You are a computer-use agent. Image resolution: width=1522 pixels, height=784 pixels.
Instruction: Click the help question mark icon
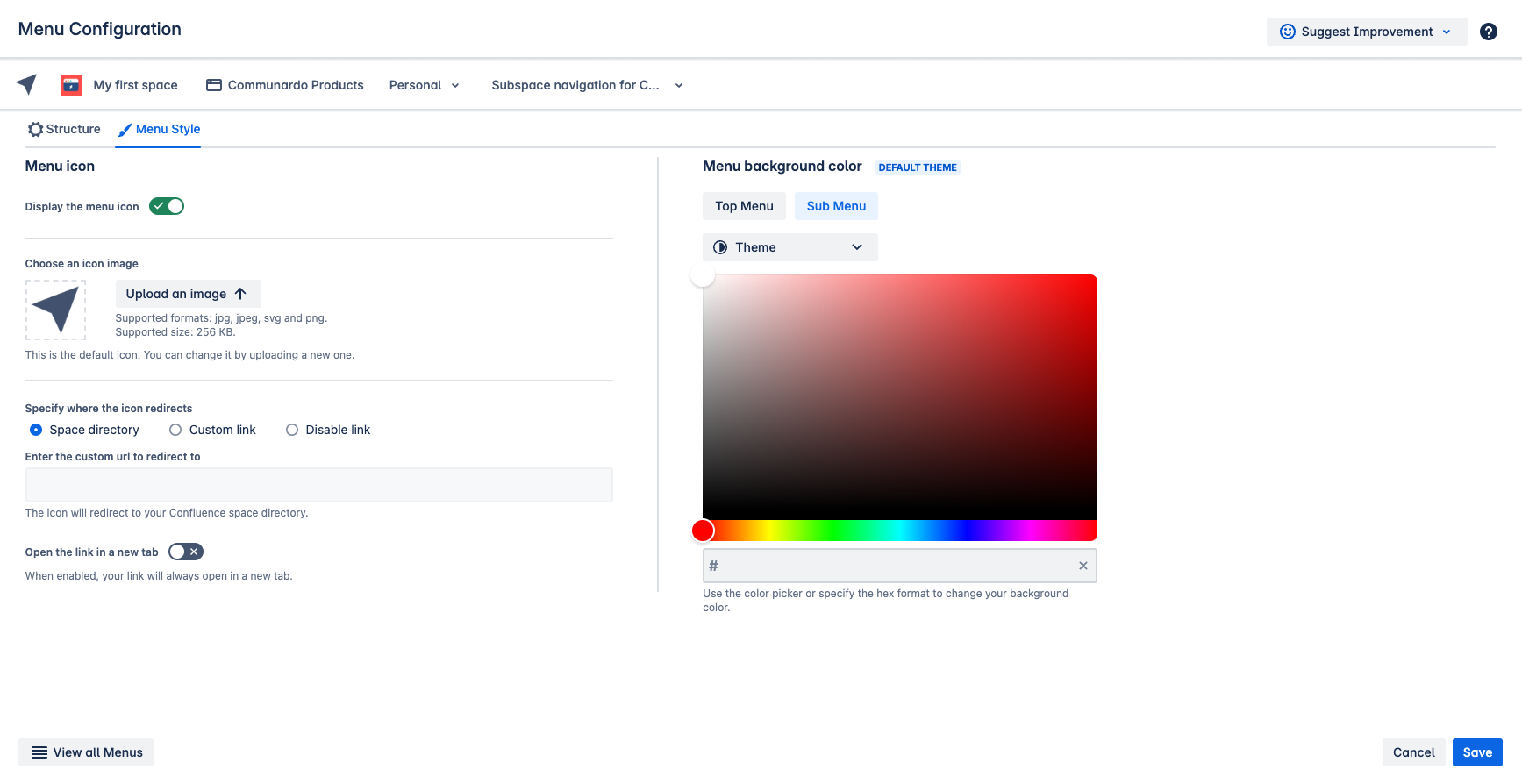click(1488, 32)
